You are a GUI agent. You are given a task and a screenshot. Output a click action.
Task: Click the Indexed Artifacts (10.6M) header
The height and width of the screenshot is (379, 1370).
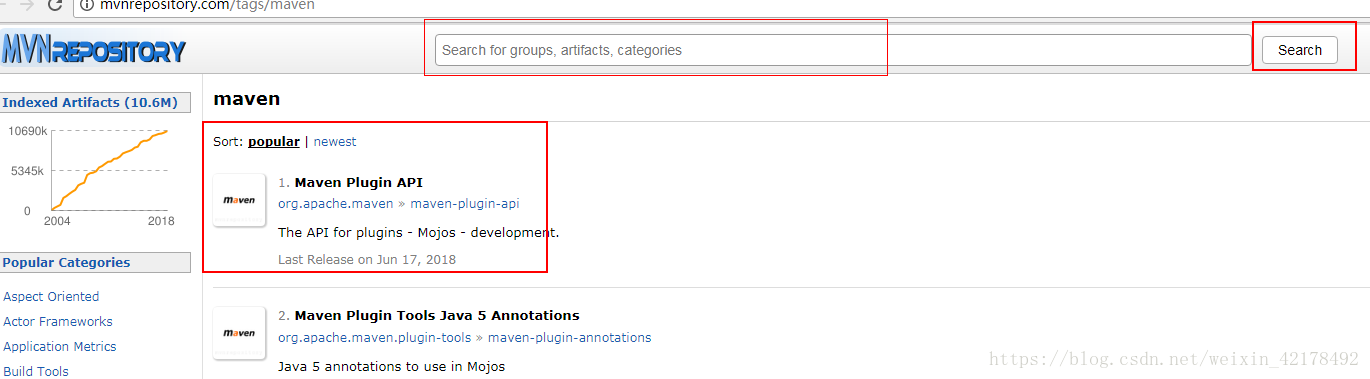pyautogui.click(x=95, y=103)
